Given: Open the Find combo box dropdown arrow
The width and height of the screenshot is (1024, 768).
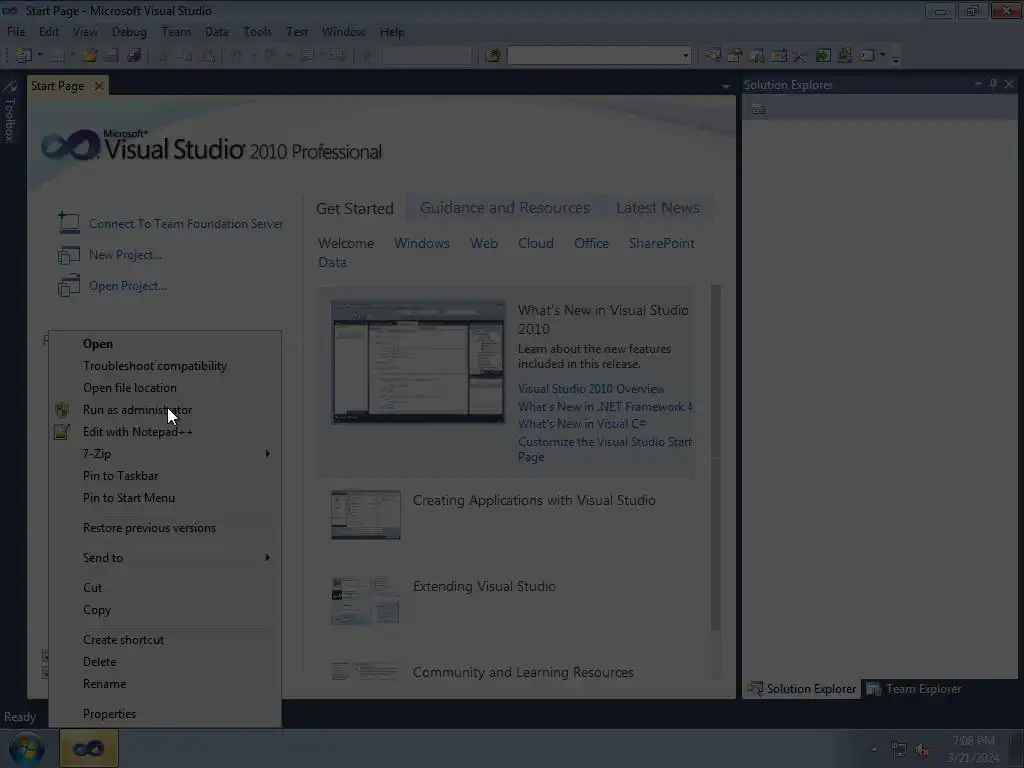Looking at the screenshot, I should tap(685, 56).
